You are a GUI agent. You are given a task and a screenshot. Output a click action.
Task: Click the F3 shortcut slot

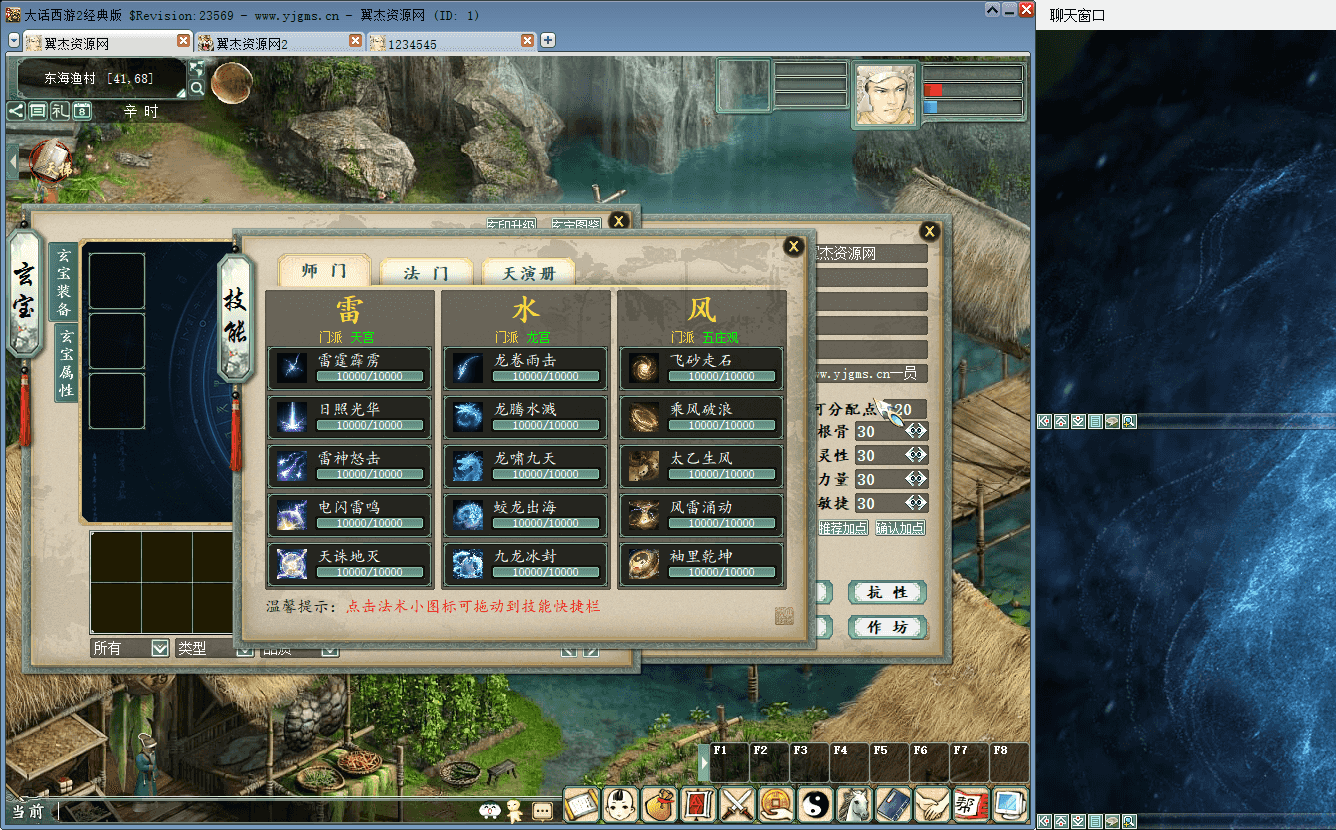pos(809,763)
